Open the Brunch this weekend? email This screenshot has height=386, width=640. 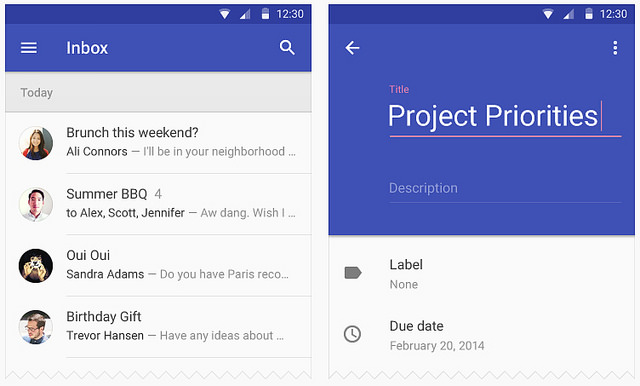pyautogui.click(x=158, y=143)
